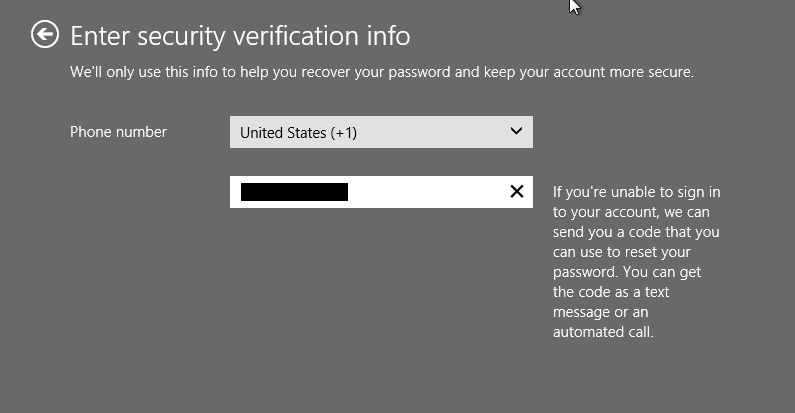This screenshot has height=413, width=795.
Task: Click the "Enter security verification info" heading
Action: (240, 36)
